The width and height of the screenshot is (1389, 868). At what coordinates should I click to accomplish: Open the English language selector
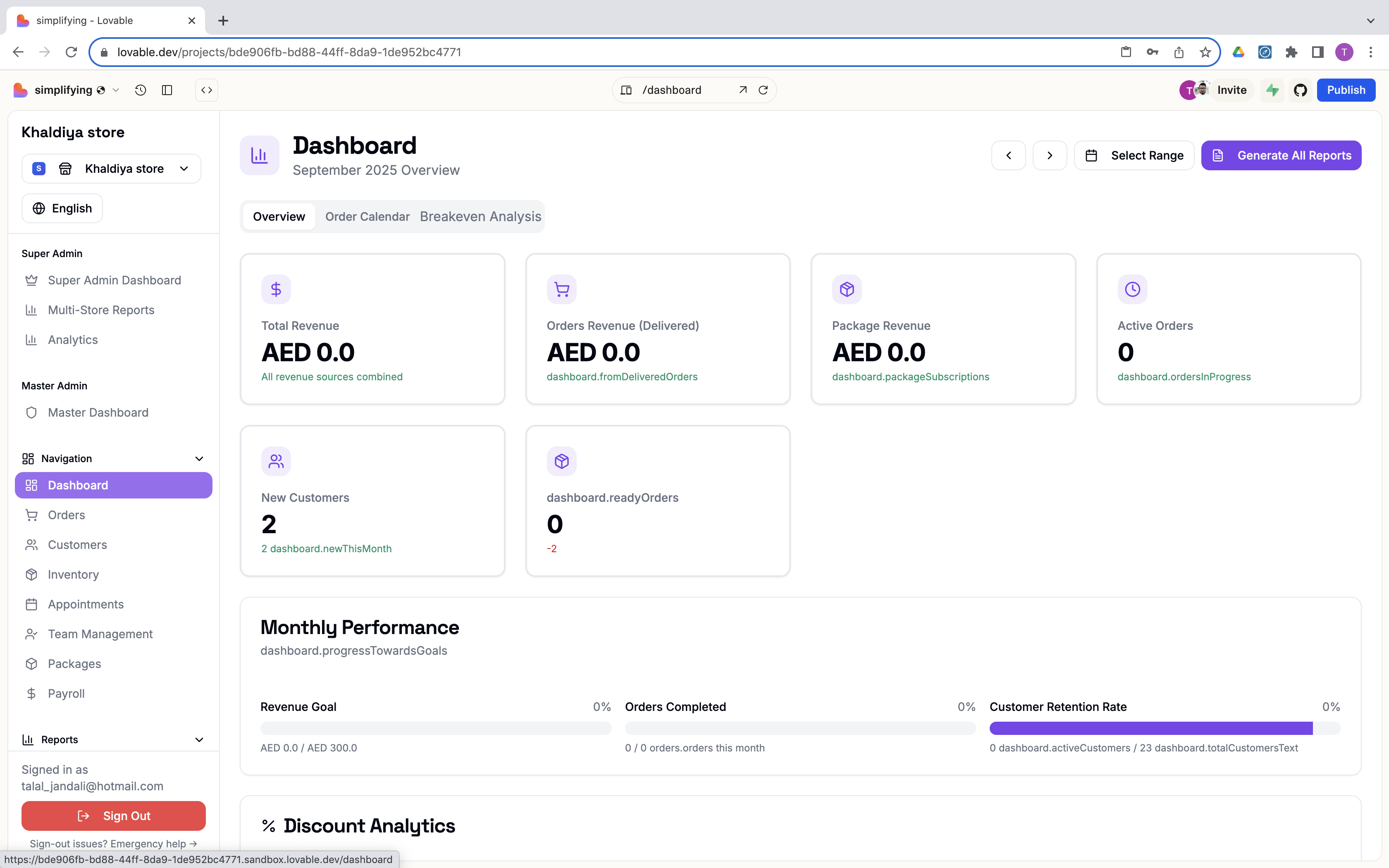click(x=62, y=208)
